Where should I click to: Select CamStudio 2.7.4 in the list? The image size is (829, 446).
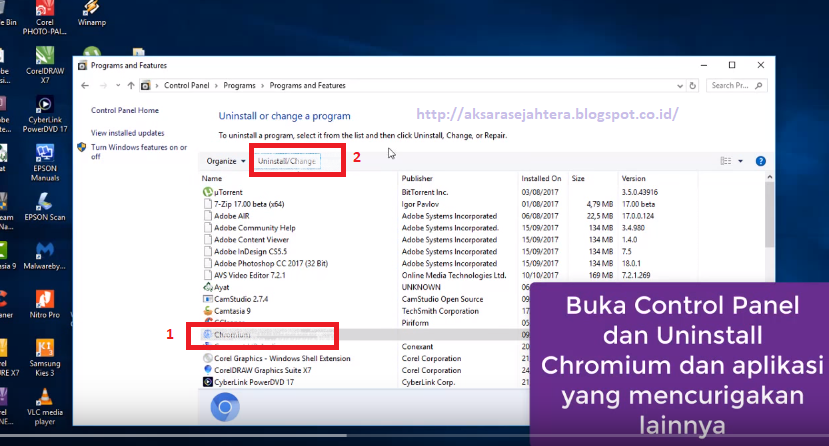236,299
